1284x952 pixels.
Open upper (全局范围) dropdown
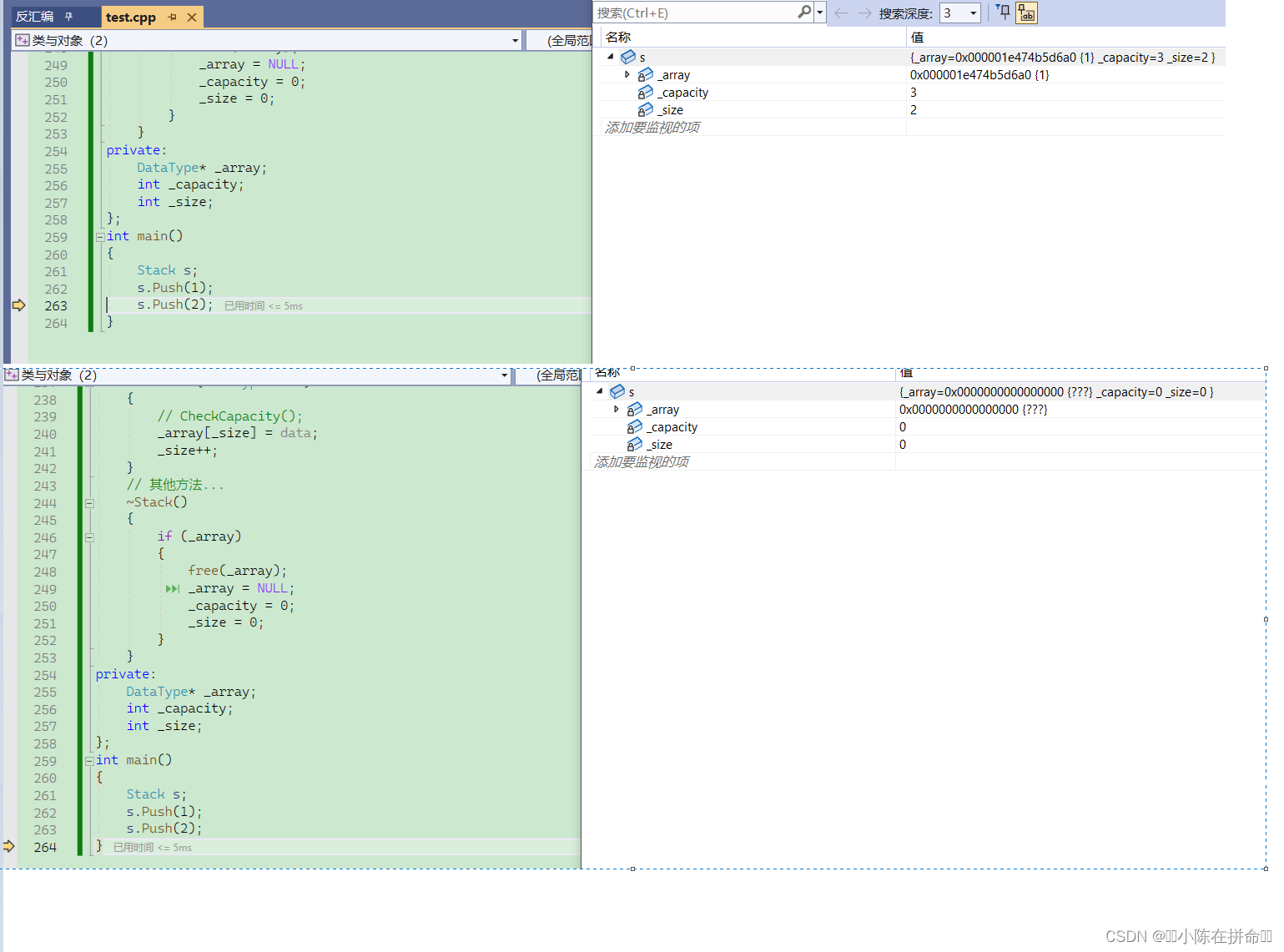[570, 41]
